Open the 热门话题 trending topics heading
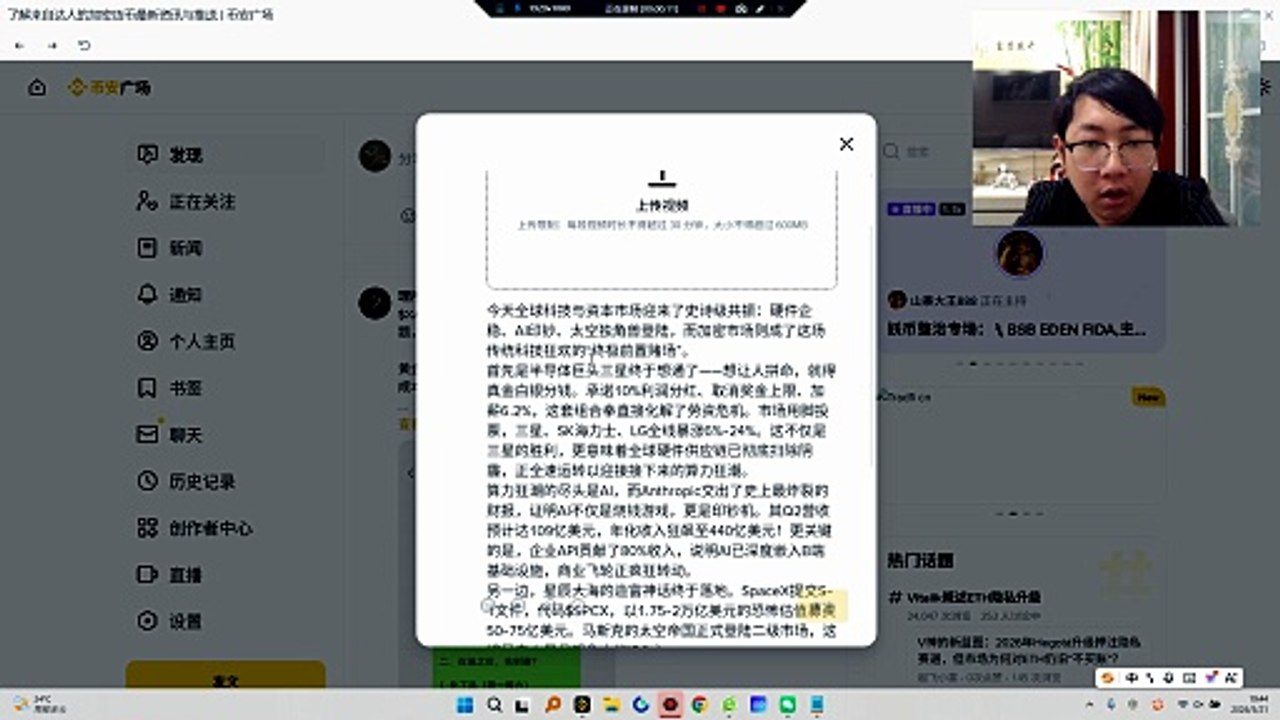Image resolution: width=1280 pixels, height=720 pixels. coord(920,560)
